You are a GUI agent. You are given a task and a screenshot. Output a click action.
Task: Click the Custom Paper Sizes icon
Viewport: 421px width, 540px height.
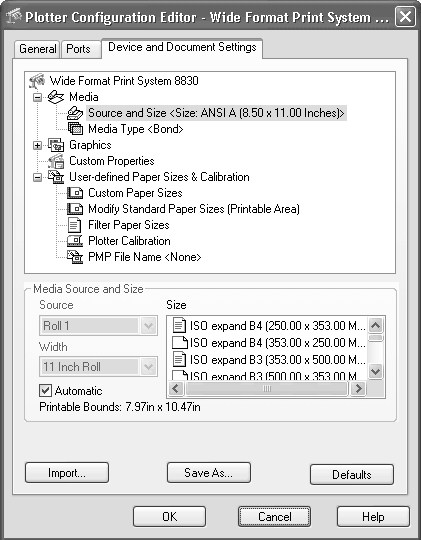(x=75, y=193)
